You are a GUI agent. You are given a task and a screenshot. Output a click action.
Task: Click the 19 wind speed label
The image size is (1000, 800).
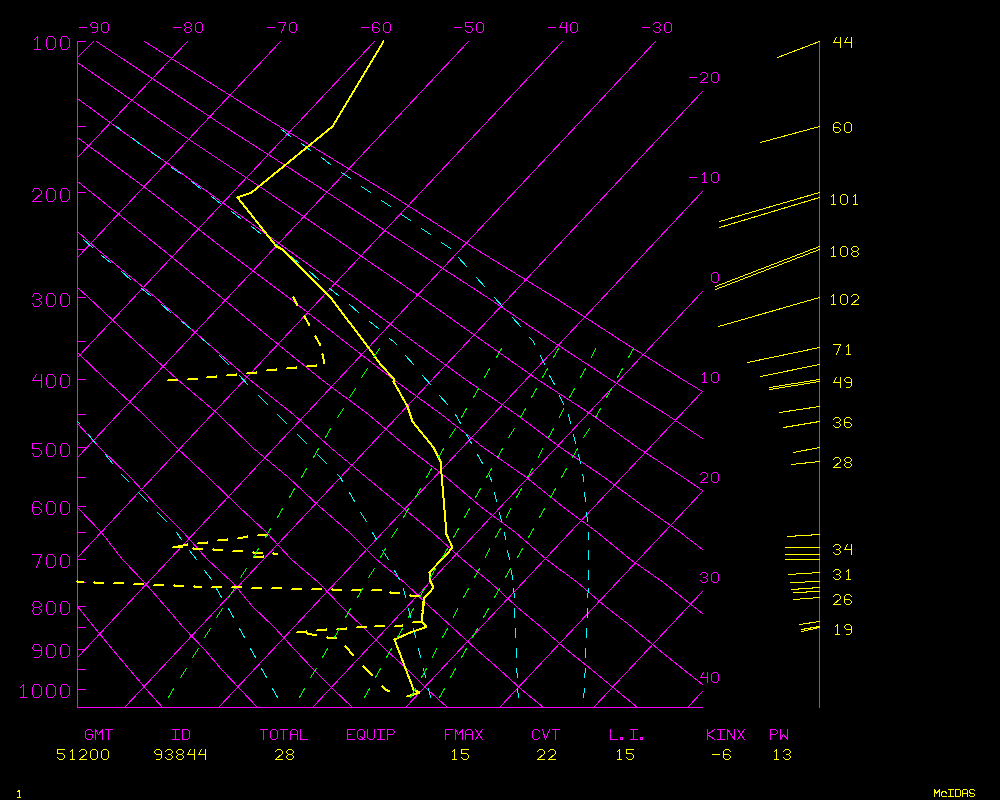[x=842, y=630]
